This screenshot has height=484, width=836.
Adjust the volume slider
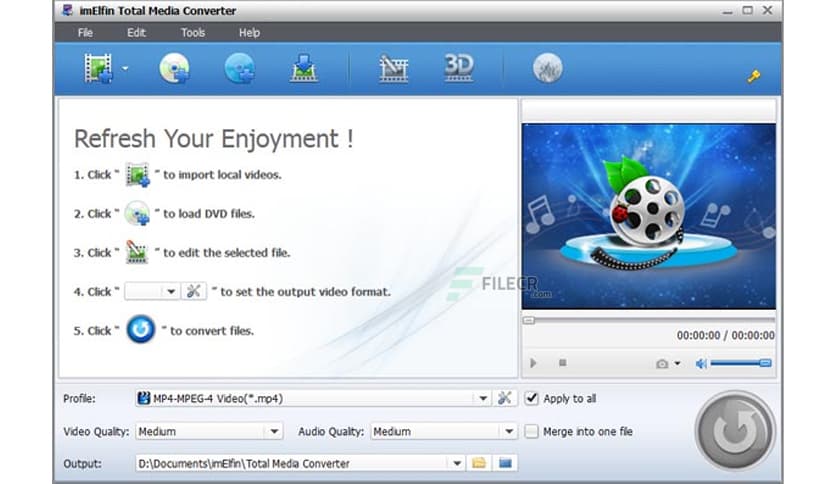tap(741, 363)
